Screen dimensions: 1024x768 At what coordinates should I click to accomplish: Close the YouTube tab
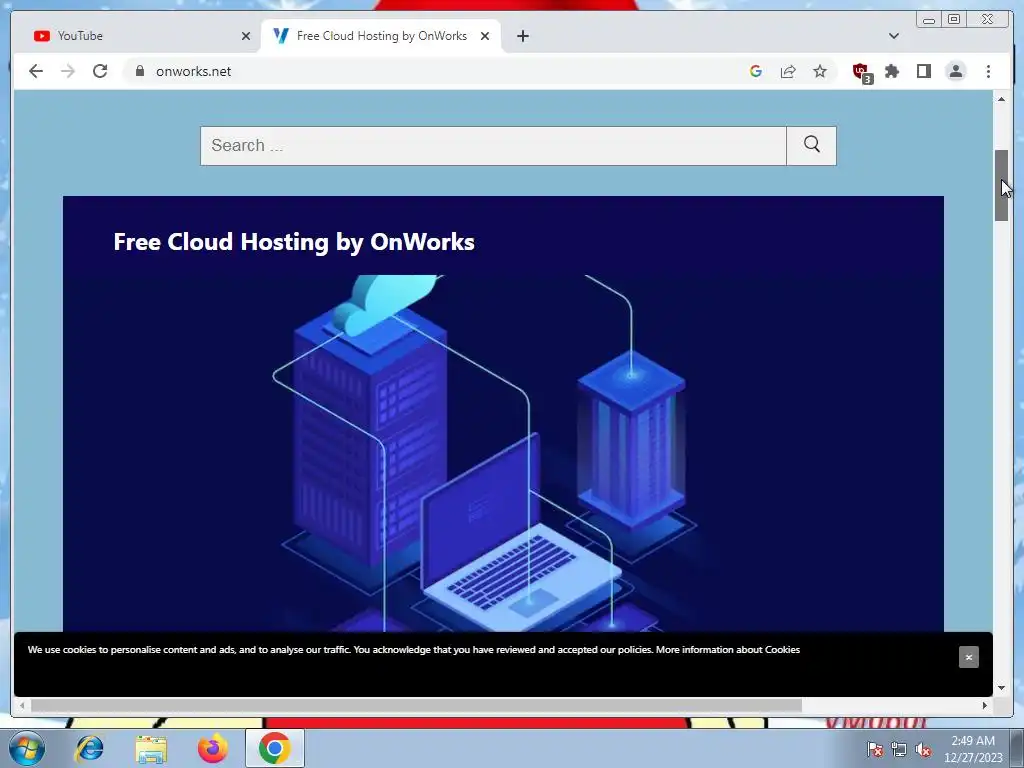click(246, 36)
